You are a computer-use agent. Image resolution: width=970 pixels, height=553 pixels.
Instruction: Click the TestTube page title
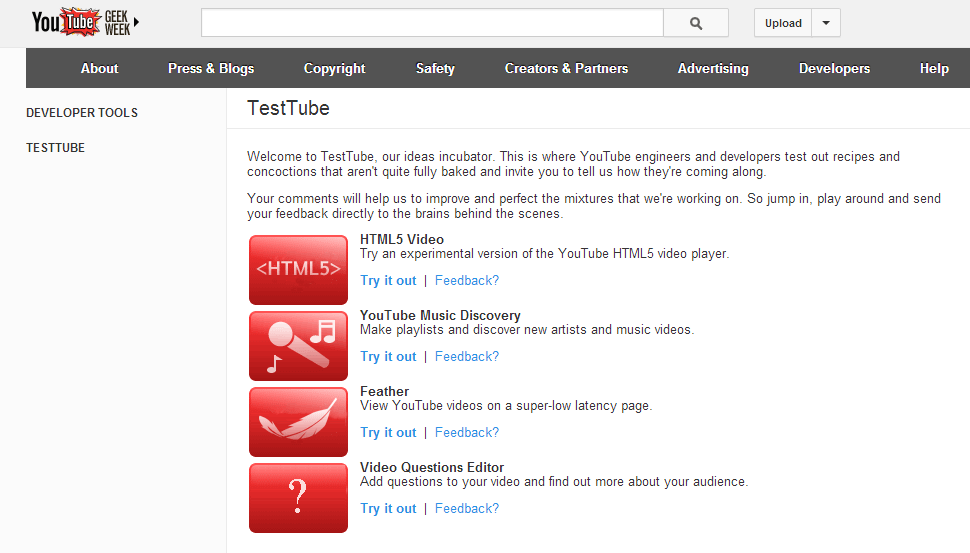288,108
